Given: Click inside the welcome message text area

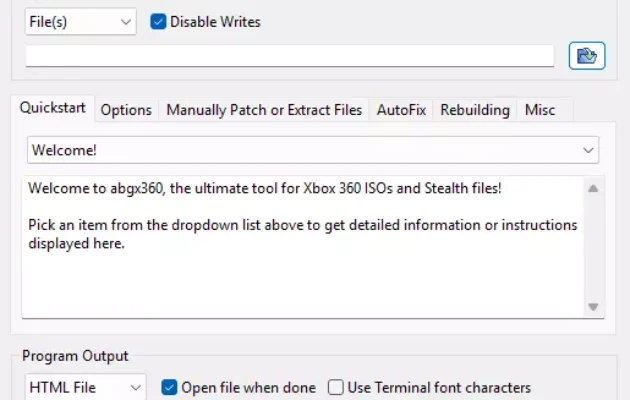Looking at the screenshot, I should click(x=303, y=247).
